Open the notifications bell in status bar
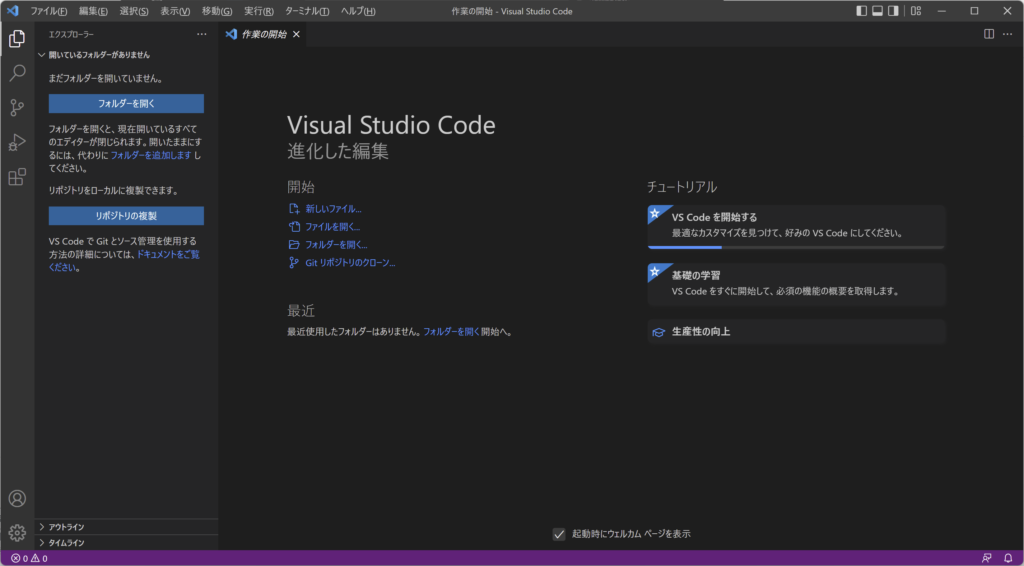Viewport: 1024px width, 566px height. click(x=1008, y=558)
